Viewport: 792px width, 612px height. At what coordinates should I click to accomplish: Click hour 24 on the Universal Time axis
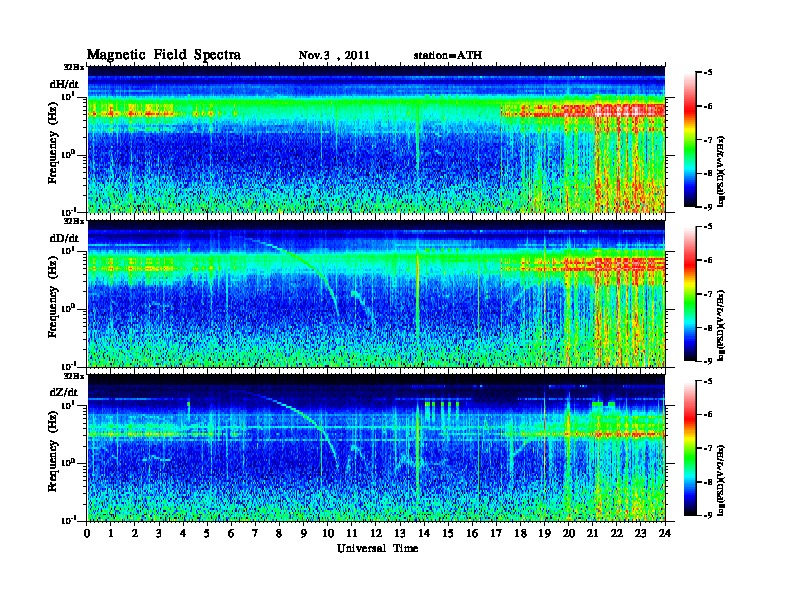pyautogui.click(x=665, y=533)
